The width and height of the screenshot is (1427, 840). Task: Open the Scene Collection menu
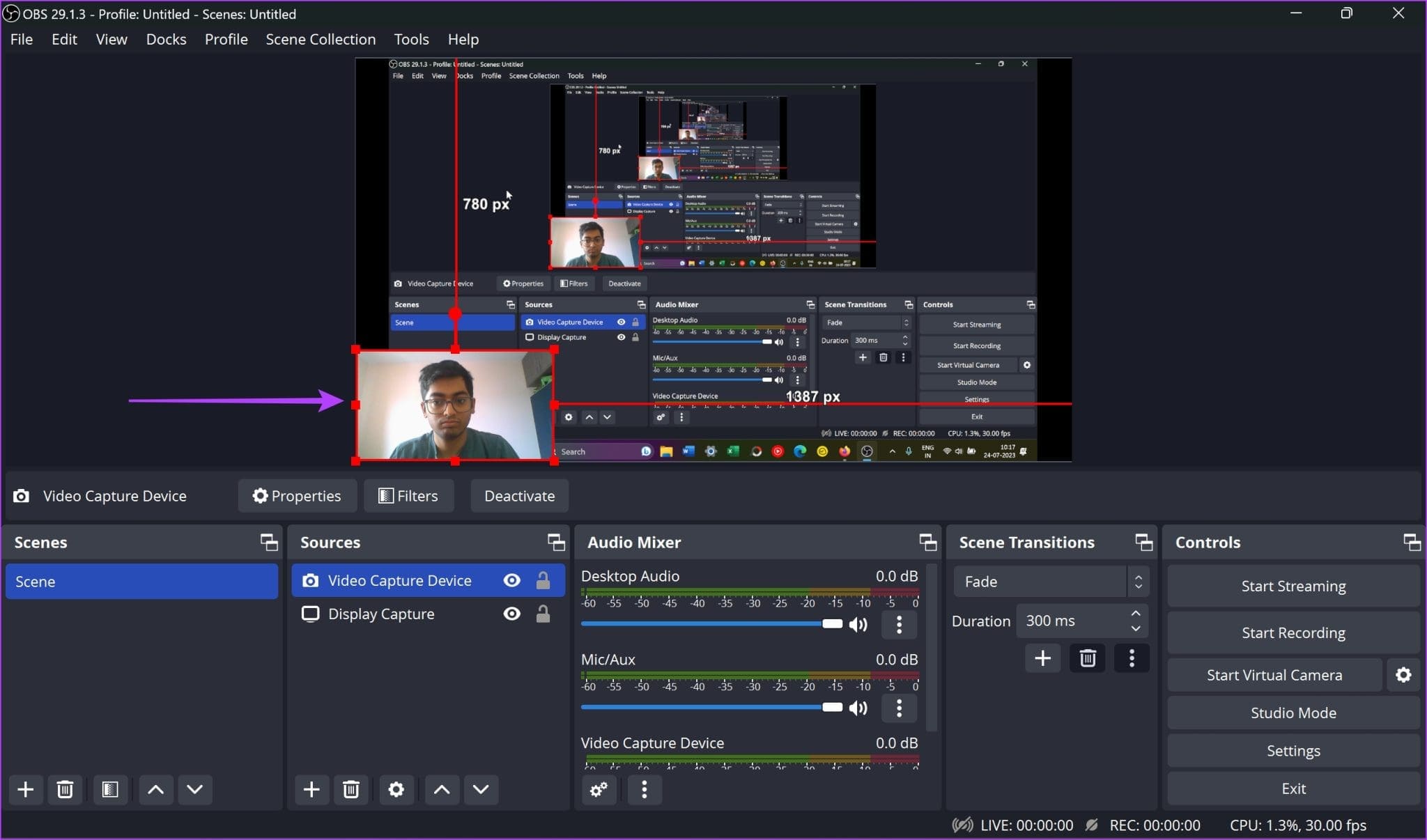click(x=320, y=38)
